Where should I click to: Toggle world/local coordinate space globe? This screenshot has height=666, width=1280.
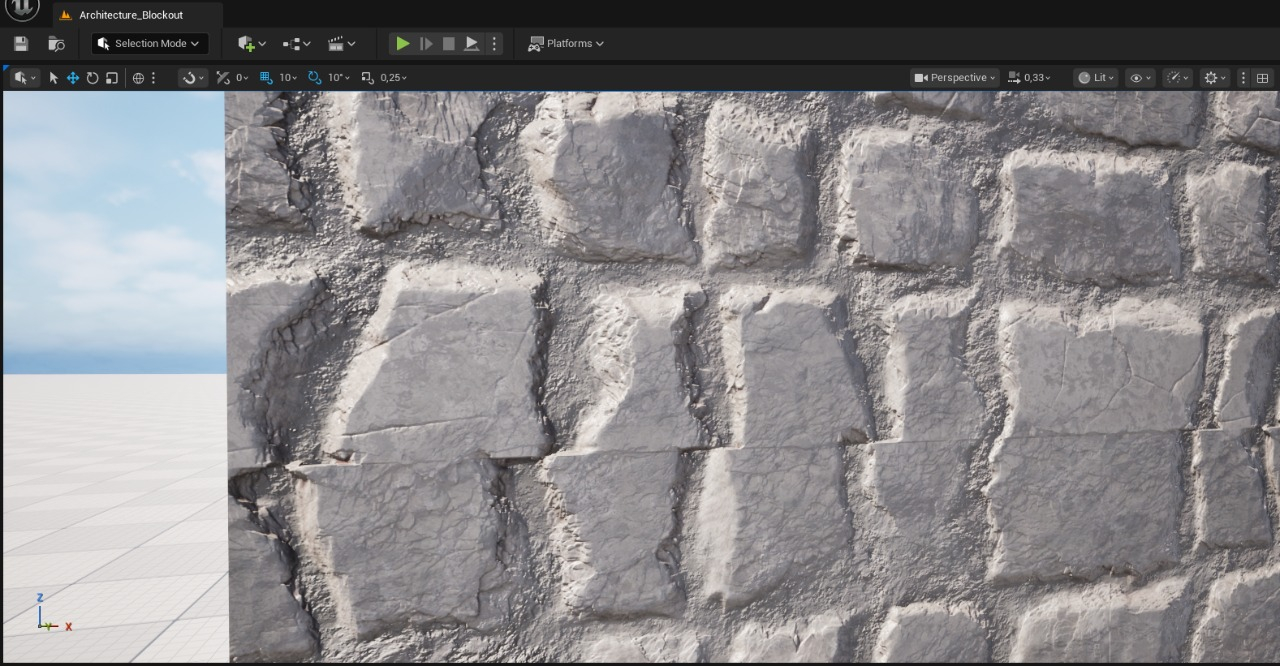click(138, 78)
